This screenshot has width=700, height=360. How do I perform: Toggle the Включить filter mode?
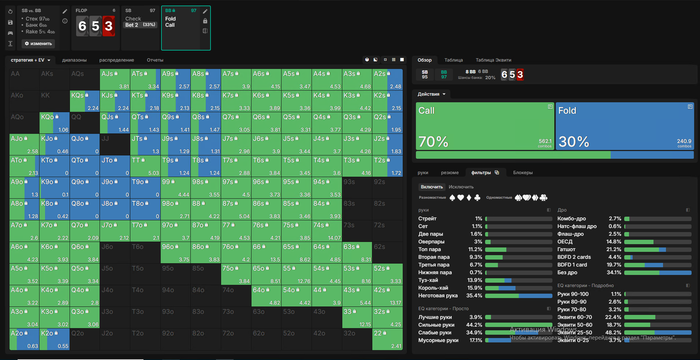coord(432,187)
